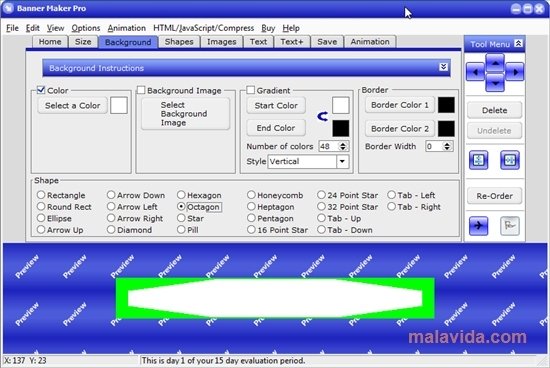Image resolution: width=550 pixels, height=368 pixels.
Task: Open the Help menu
Action: [291, 28]
